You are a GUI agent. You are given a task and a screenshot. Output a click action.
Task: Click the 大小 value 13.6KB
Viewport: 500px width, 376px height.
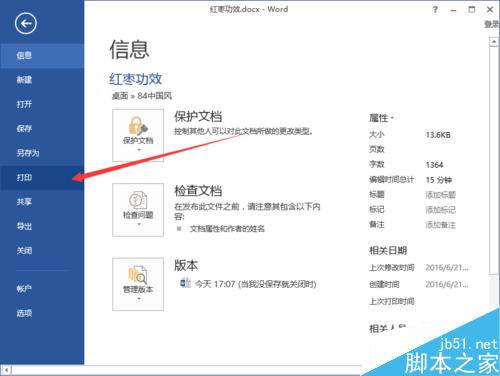tap(438, 135)
